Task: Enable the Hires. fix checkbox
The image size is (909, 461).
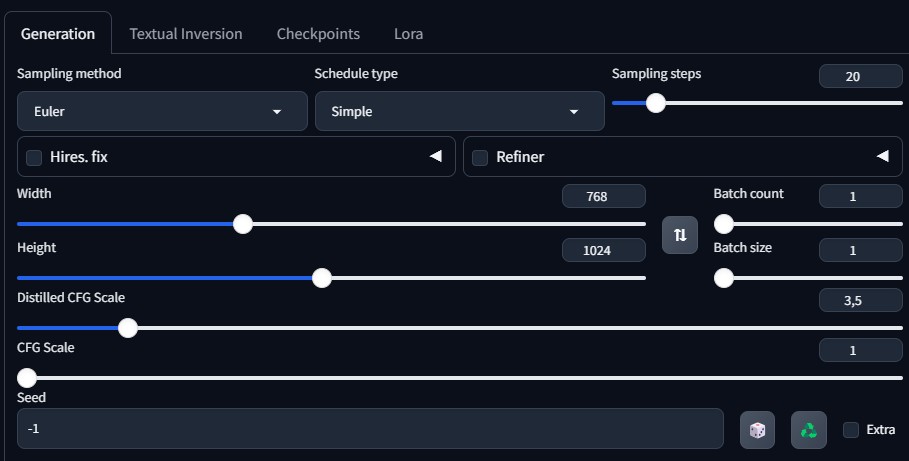Action: (x=34, y=157)
